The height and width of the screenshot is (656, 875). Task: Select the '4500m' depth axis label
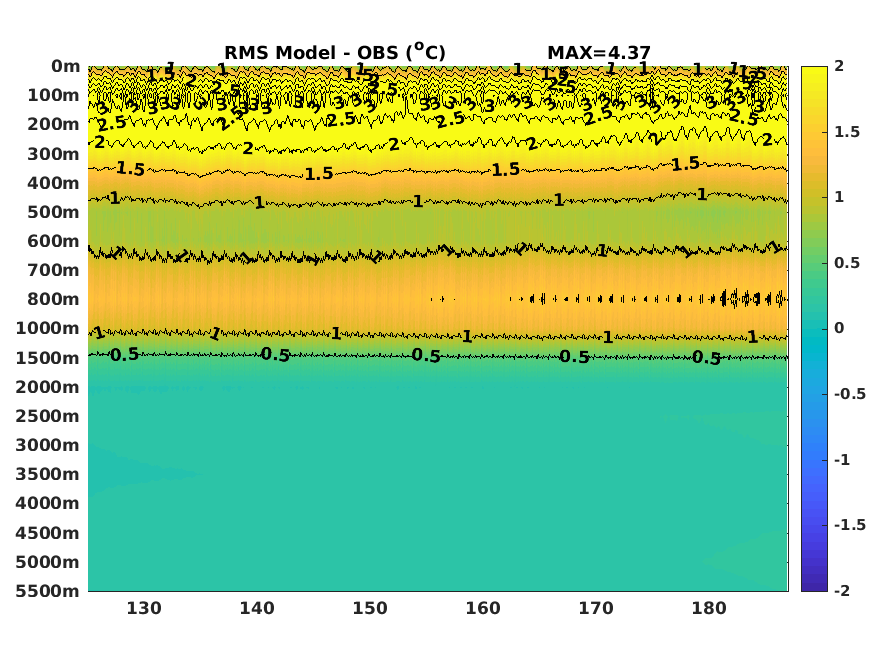click(48, 533)
